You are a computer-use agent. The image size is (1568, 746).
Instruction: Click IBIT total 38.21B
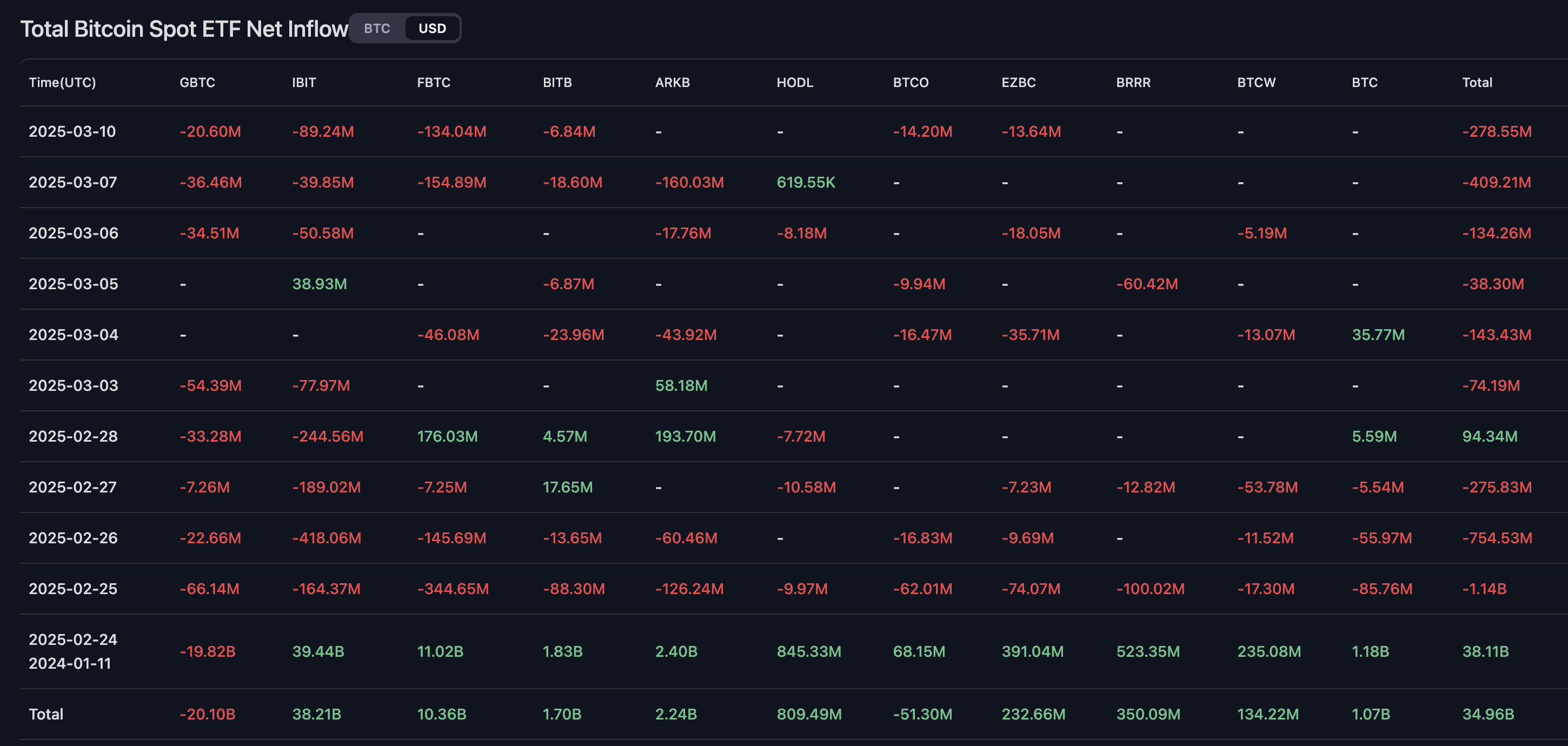tap(316, 714)
